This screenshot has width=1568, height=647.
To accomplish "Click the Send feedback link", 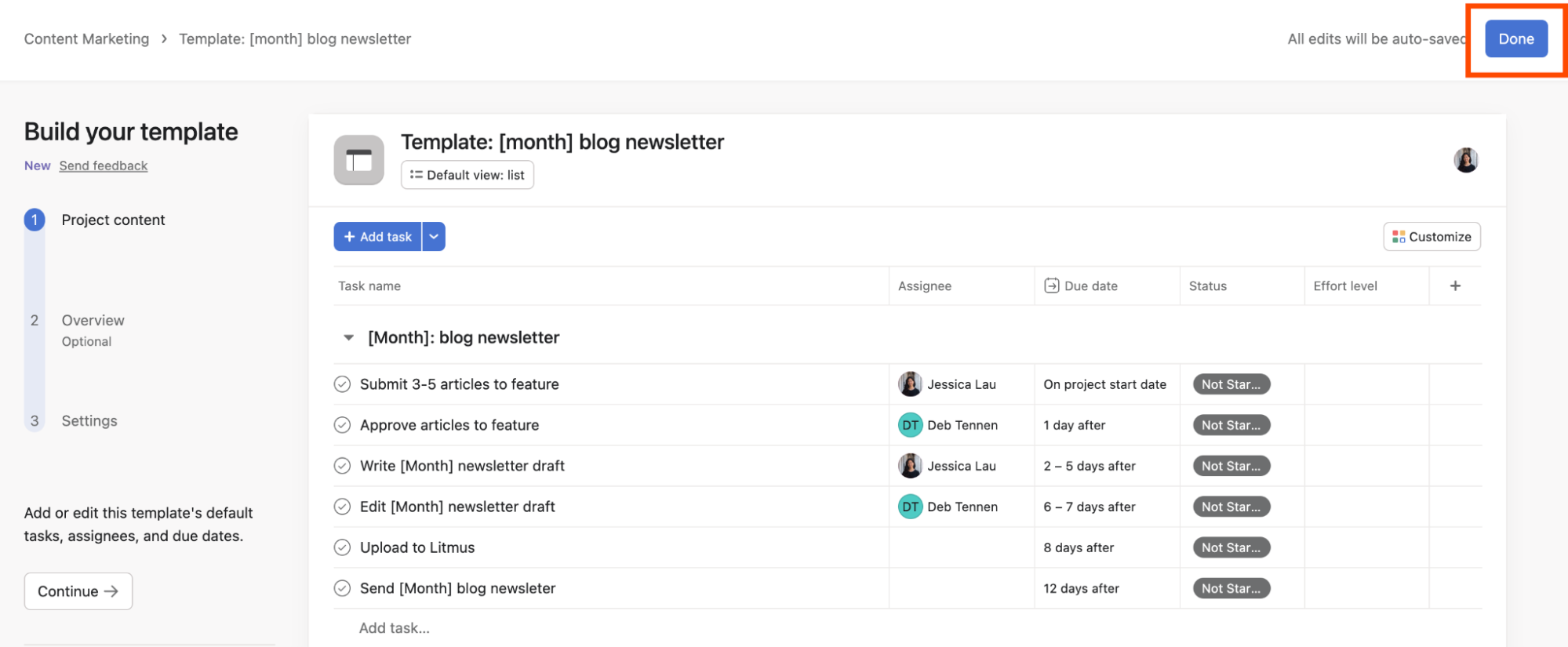I will coord(104,165).
